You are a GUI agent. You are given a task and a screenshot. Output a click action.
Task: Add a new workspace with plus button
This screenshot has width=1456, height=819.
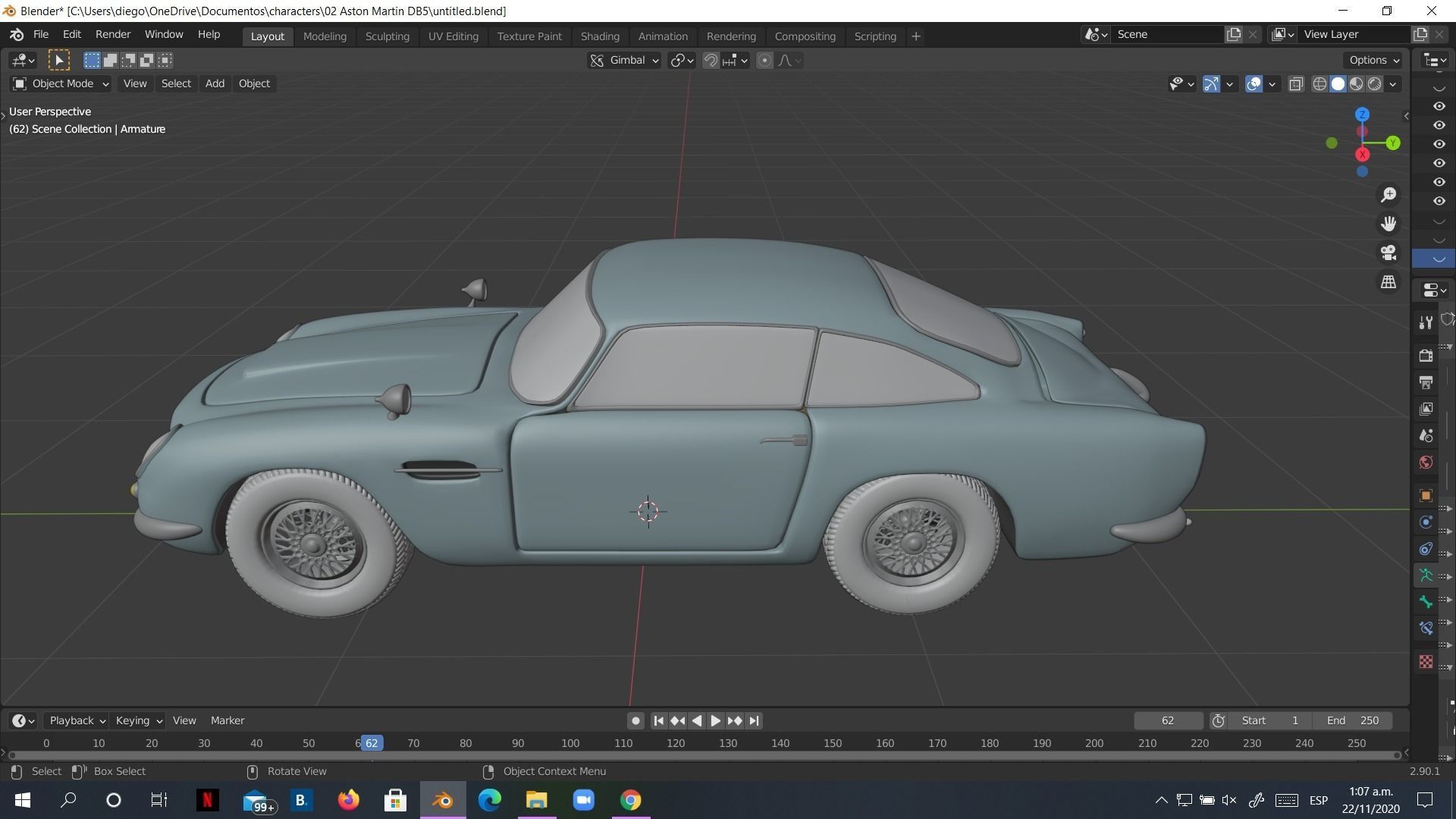tap(915, 36)
